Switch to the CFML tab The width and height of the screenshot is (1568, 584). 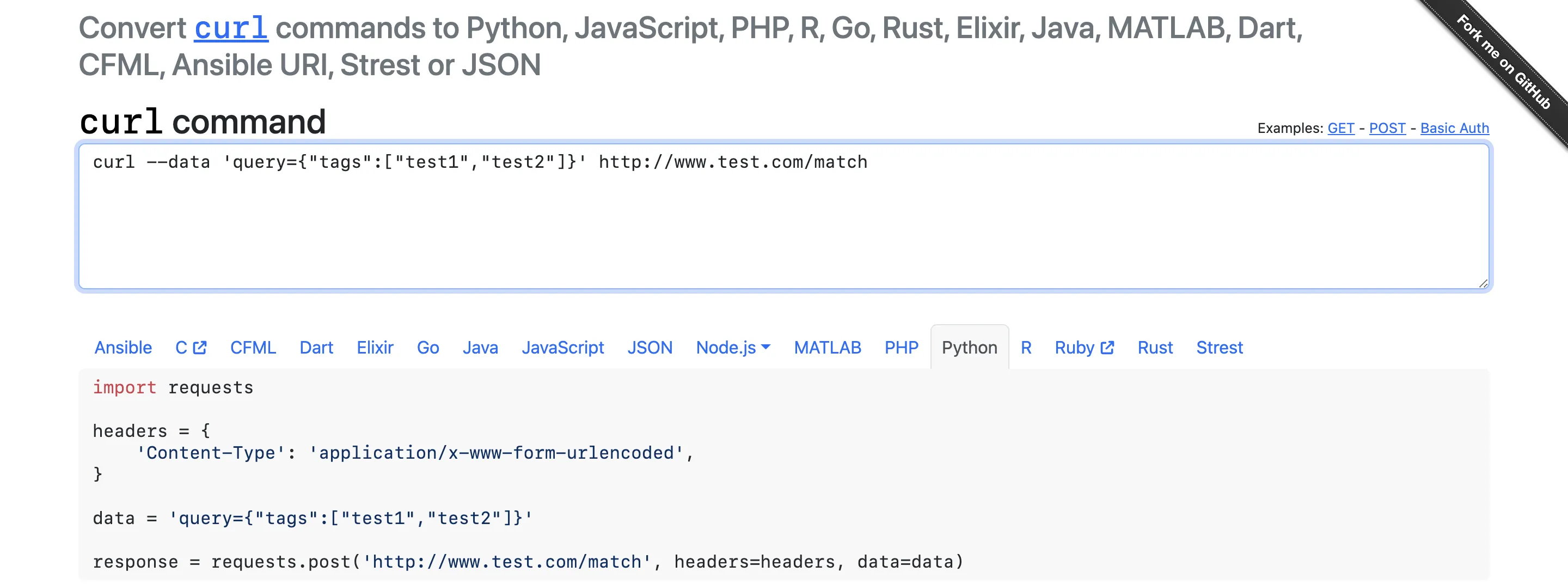[253, 347]
